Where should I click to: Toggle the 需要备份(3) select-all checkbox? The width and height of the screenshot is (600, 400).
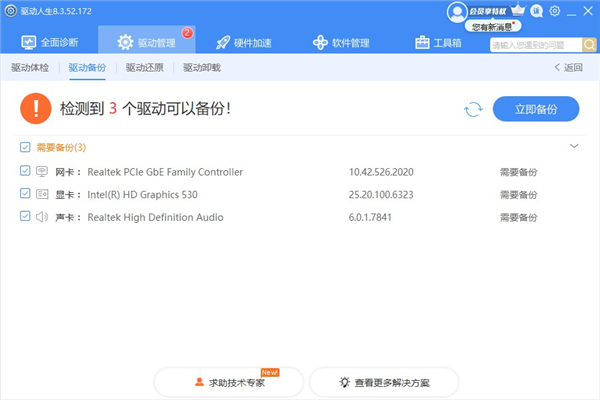(x=25, y=147)
